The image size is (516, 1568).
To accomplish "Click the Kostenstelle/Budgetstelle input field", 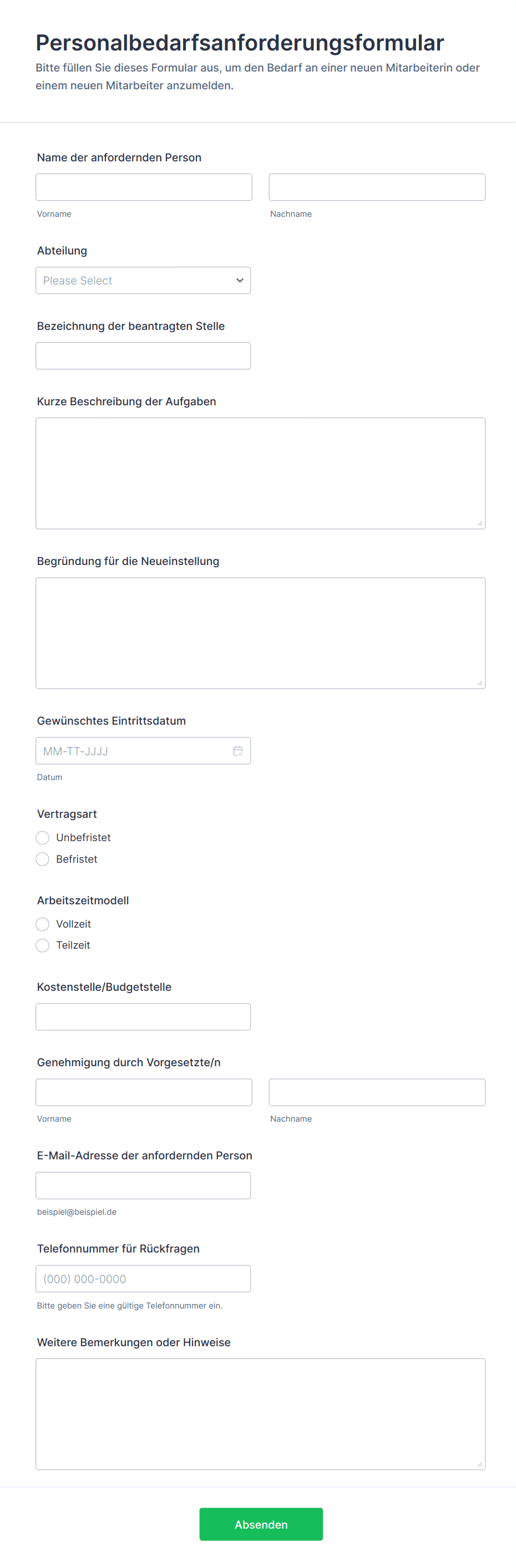I will 143,1016.
